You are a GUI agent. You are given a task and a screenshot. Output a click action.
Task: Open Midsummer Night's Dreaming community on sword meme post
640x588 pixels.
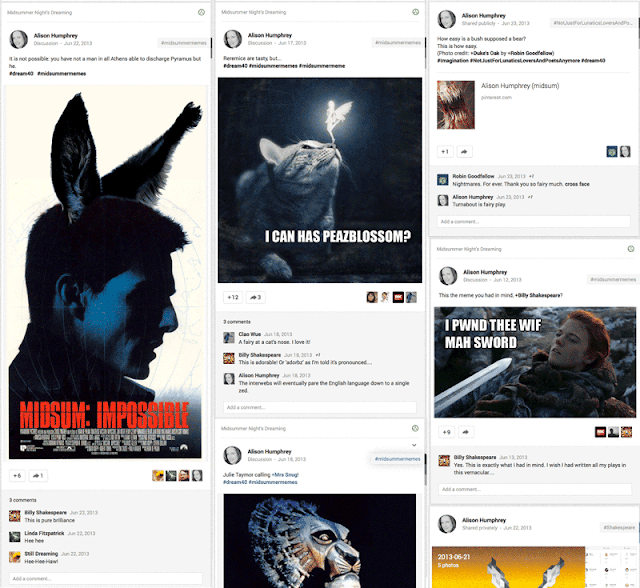[x=469, y=249]
